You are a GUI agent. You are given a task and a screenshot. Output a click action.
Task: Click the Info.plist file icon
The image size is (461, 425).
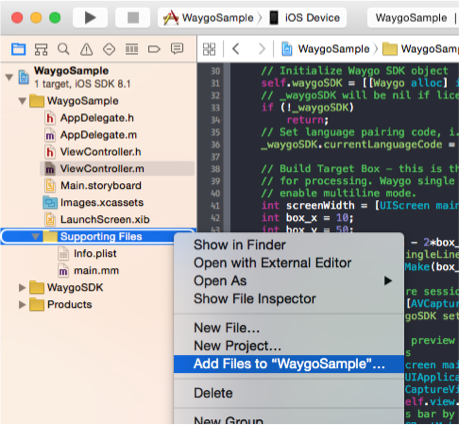click(x=63, y=254)
